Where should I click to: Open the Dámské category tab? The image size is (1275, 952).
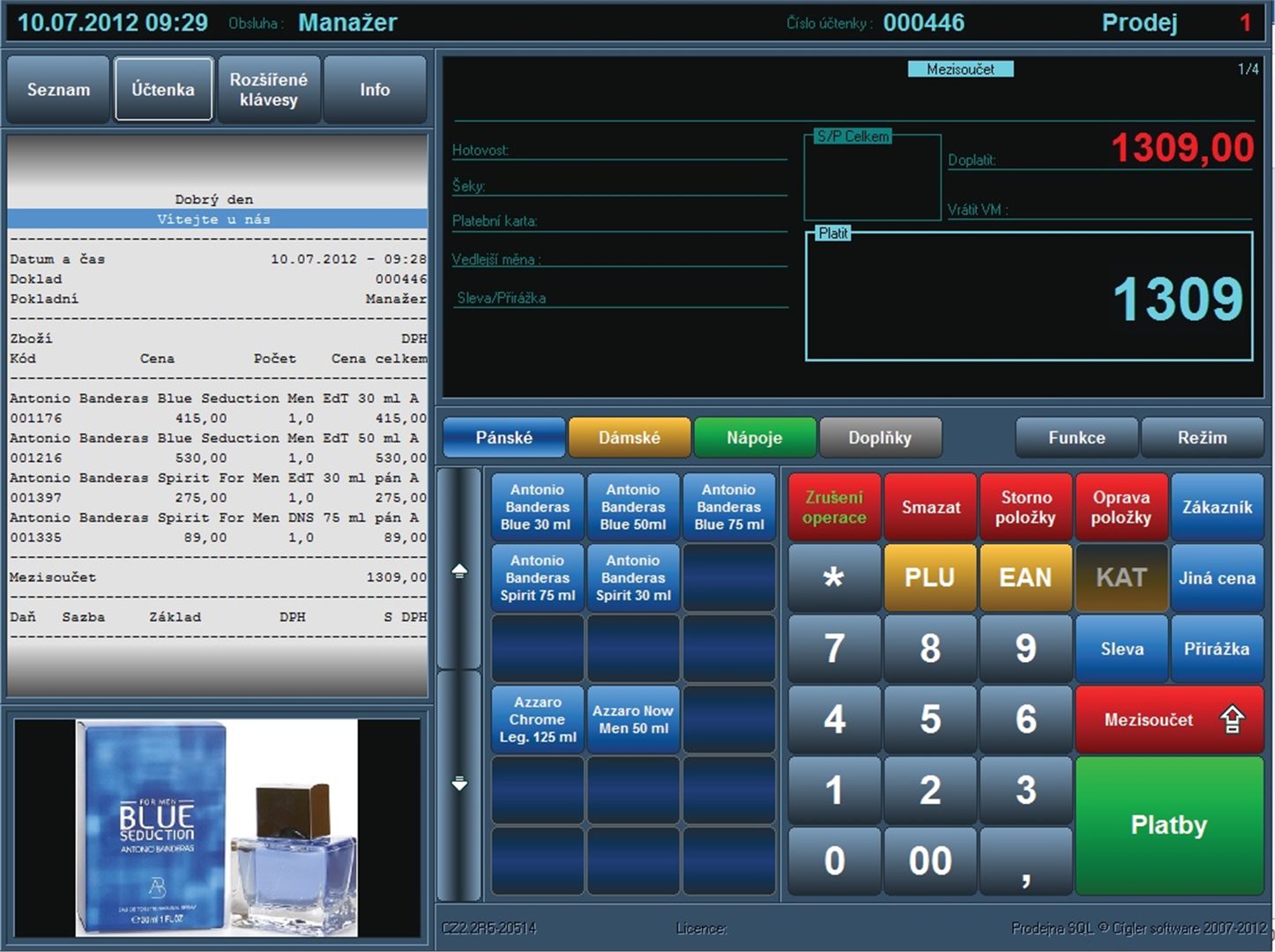click(x=629, y=438)
